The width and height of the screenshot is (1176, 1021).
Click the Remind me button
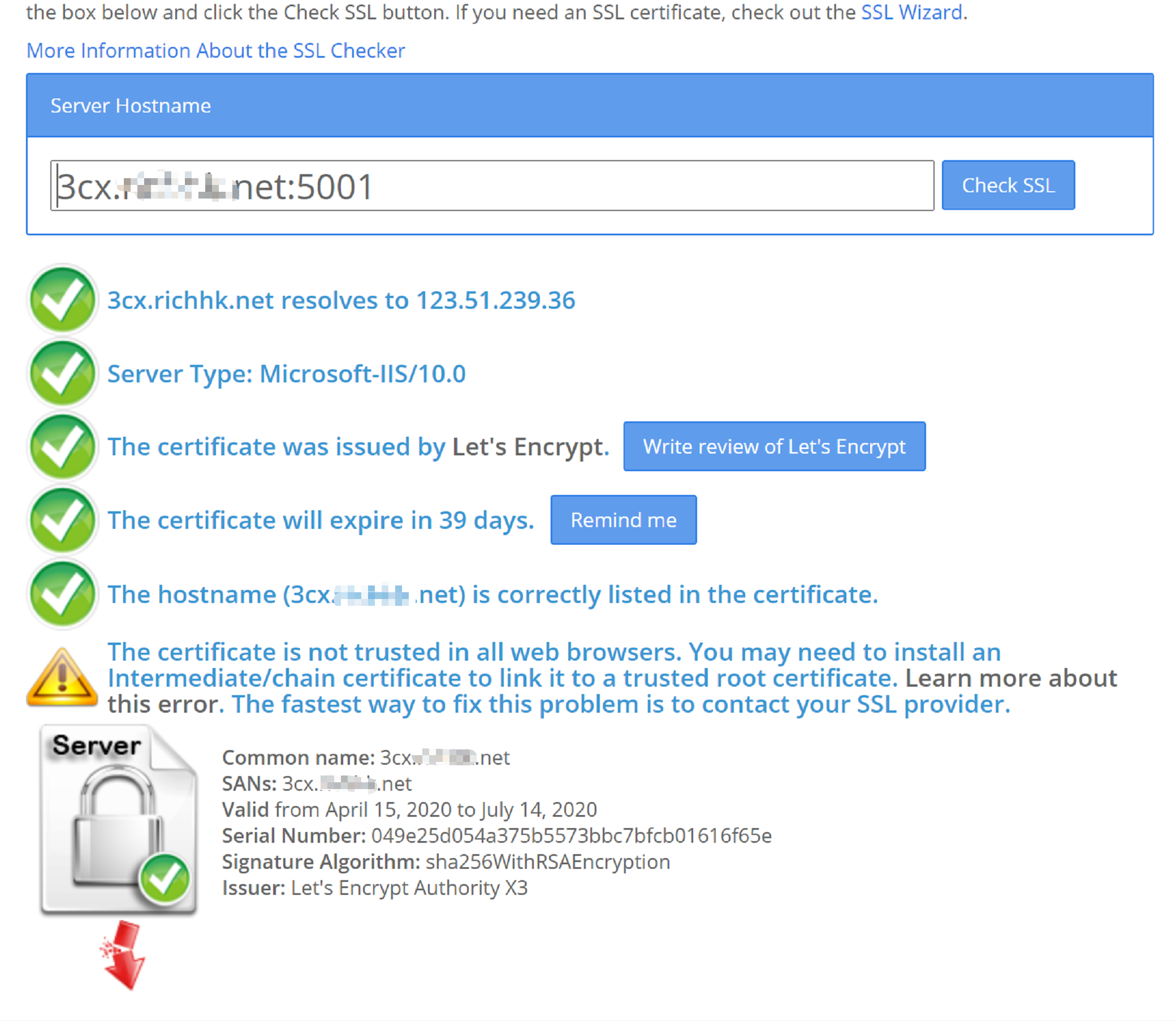click(623, 520)
